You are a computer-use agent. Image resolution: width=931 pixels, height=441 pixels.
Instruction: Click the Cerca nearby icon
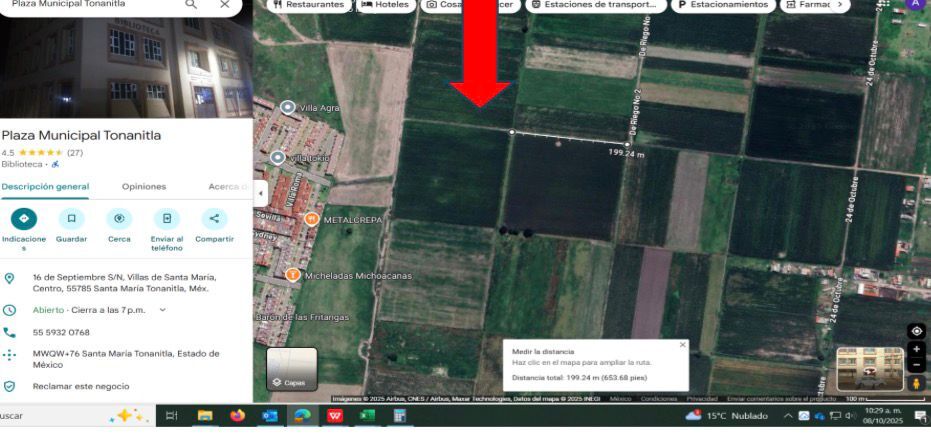click(x=119, y=219)
